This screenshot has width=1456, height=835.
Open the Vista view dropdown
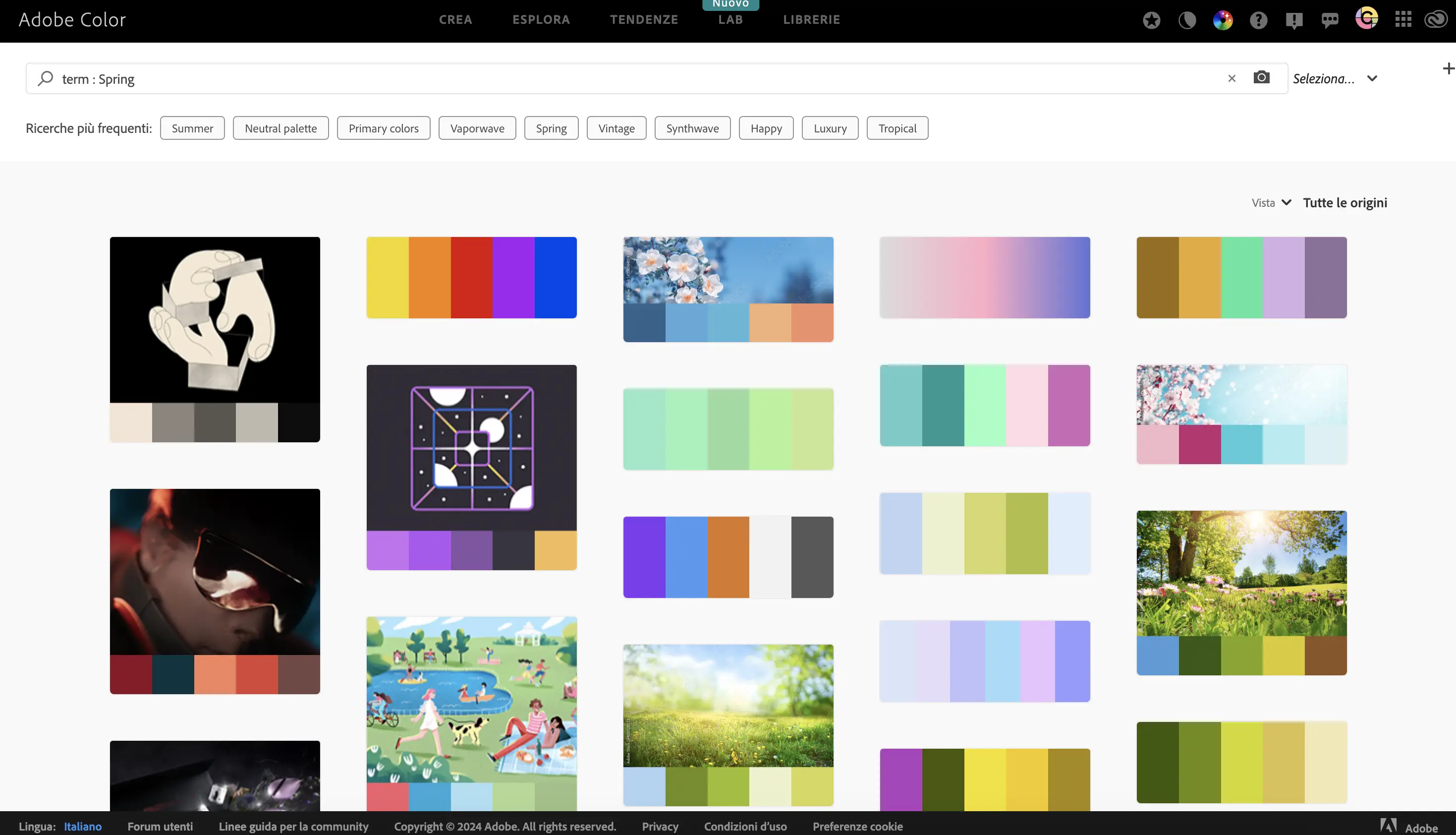point(1271,202)
